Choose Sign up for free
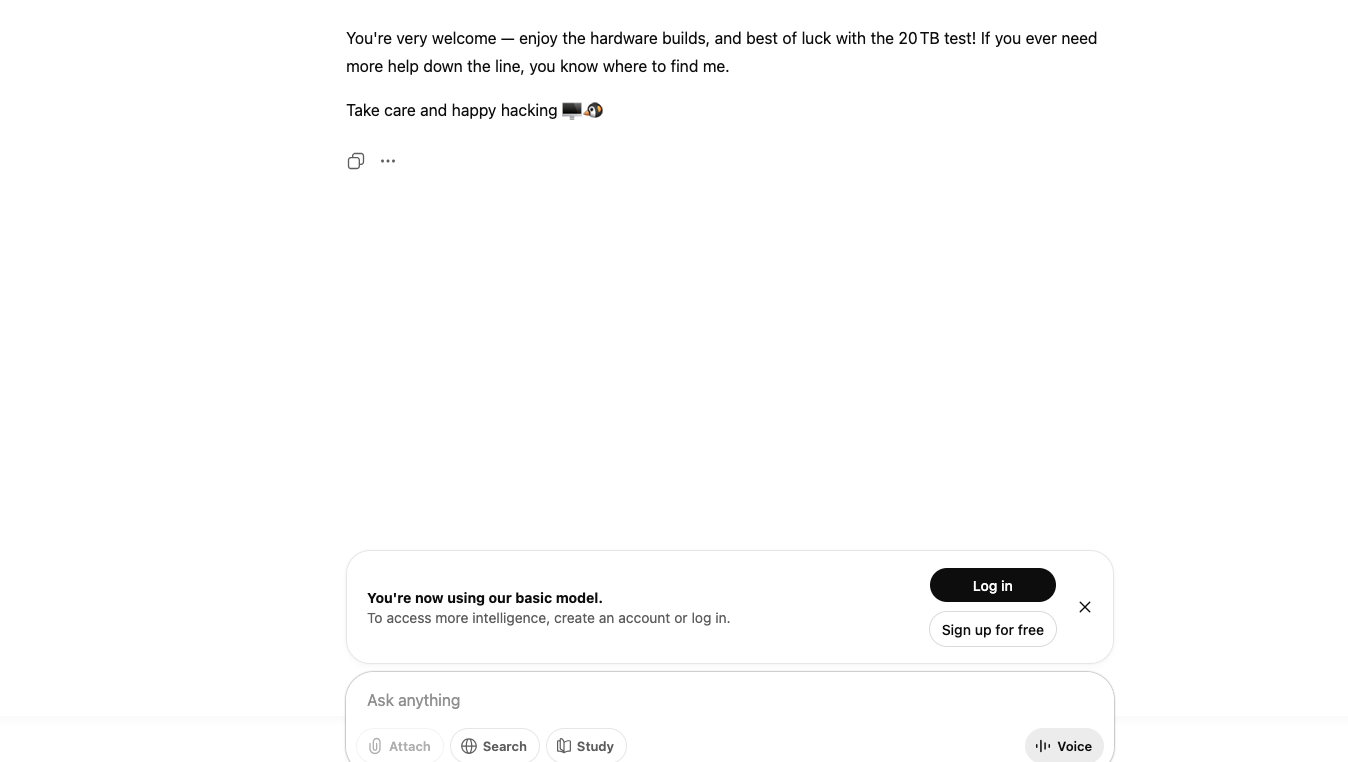This screenshot has width=1348, height=762. click(x=992, y=630)
